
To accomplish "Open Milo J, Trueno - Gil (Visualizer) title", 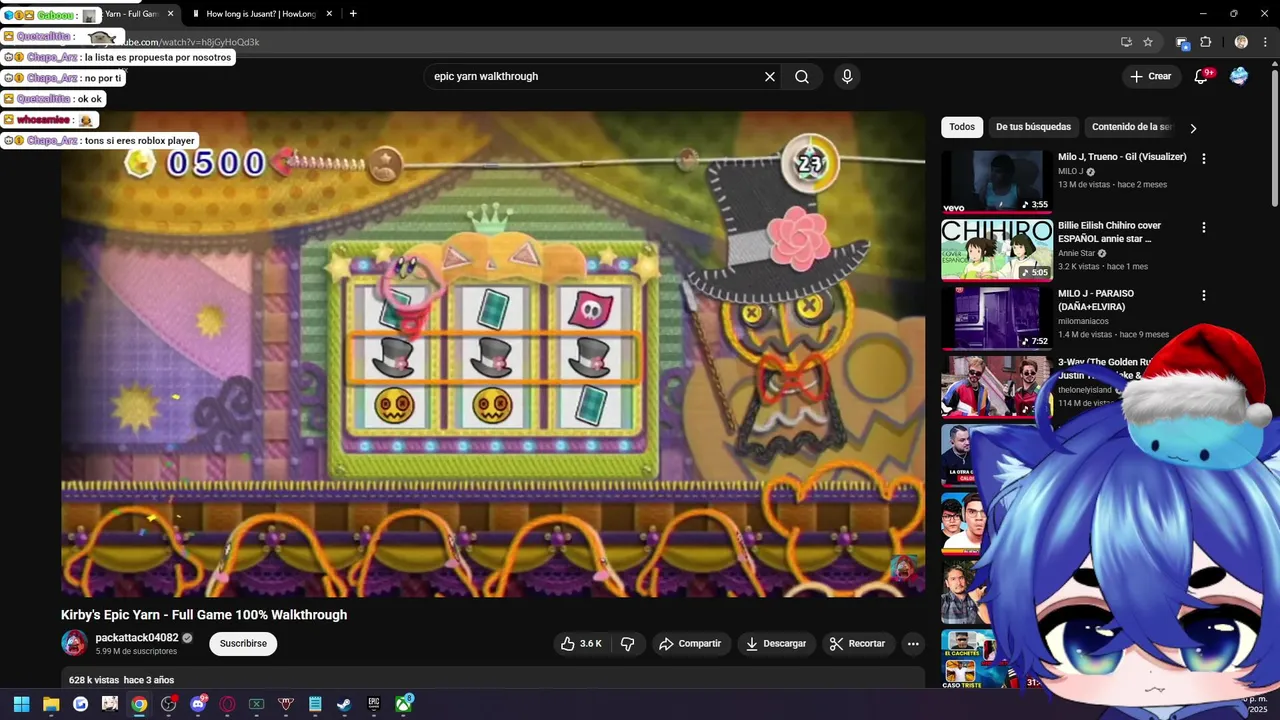I will 1122,157.
